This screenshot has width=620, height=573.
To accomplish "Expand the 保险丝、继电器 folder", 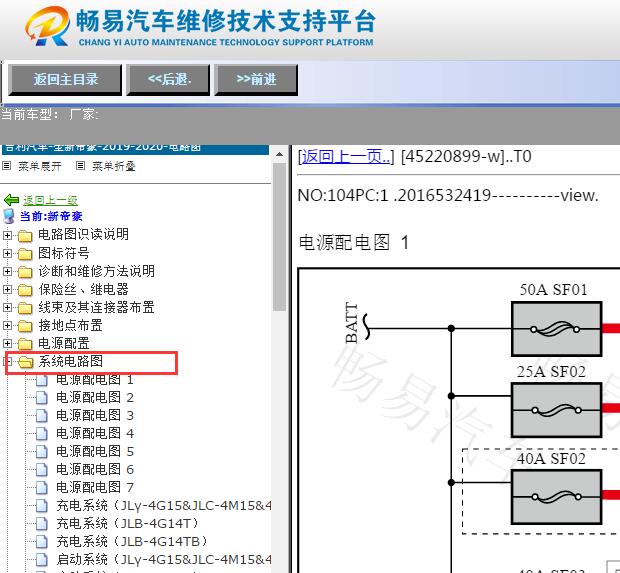I will click(7, 289).
